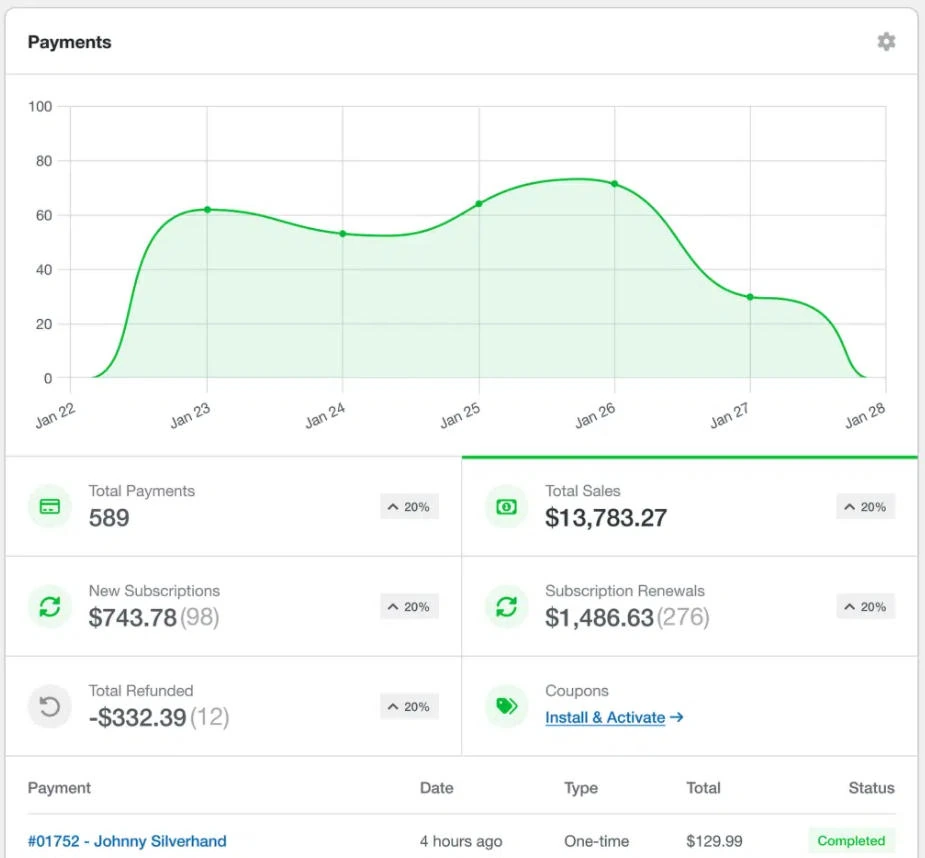Viewport: 925px width, 858px height.
Task: Click the 4 hours ago date cell
Action: 461,841
